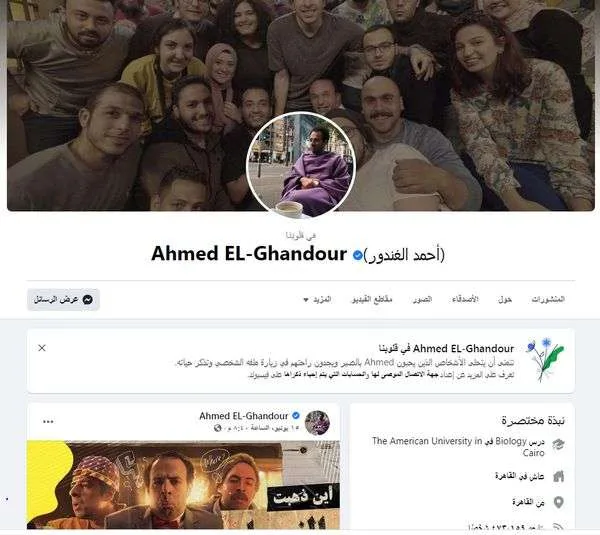600x535 pixels.
Task: Click the memorial flower illustration icon
Action: tap(545, 360)
